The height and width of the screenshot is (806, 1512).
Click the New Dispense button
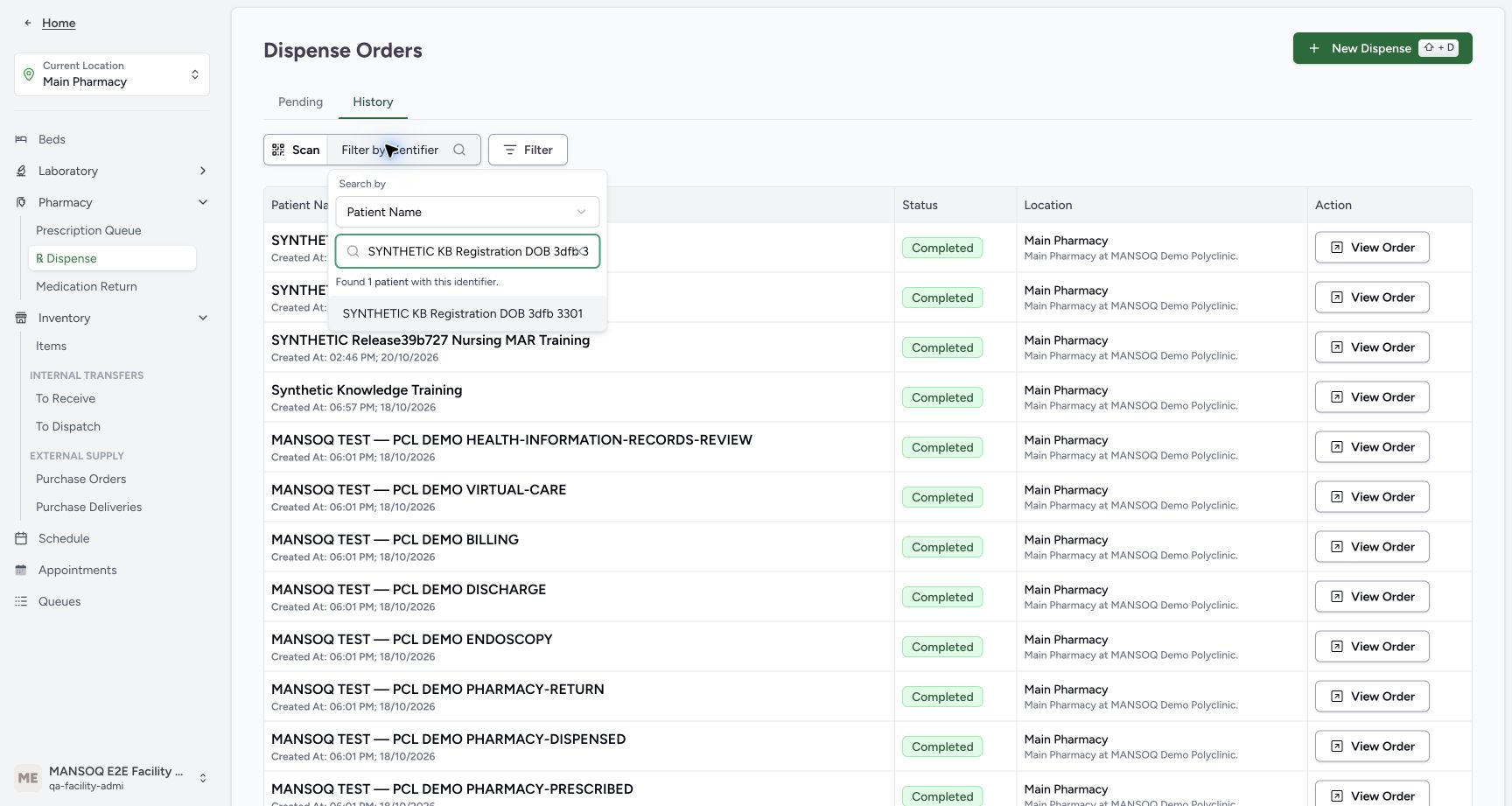1382,48
